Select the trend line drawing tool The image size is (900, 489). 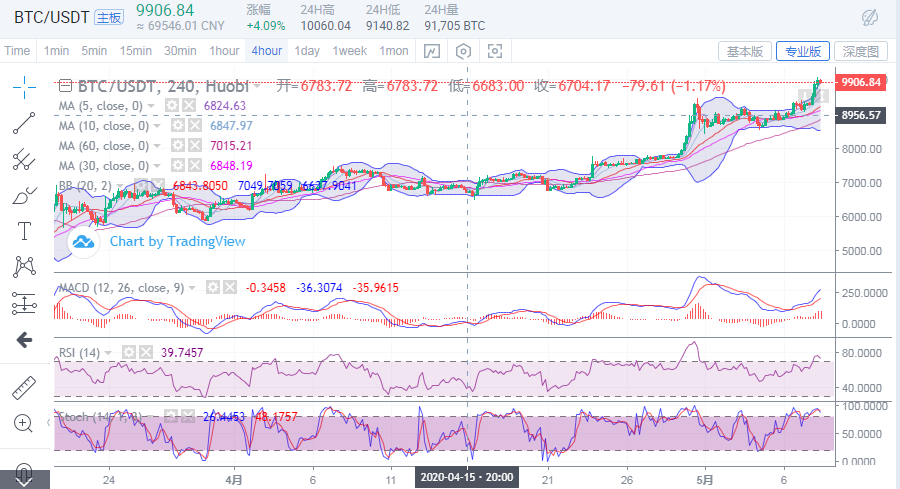[x=24, y=123]
